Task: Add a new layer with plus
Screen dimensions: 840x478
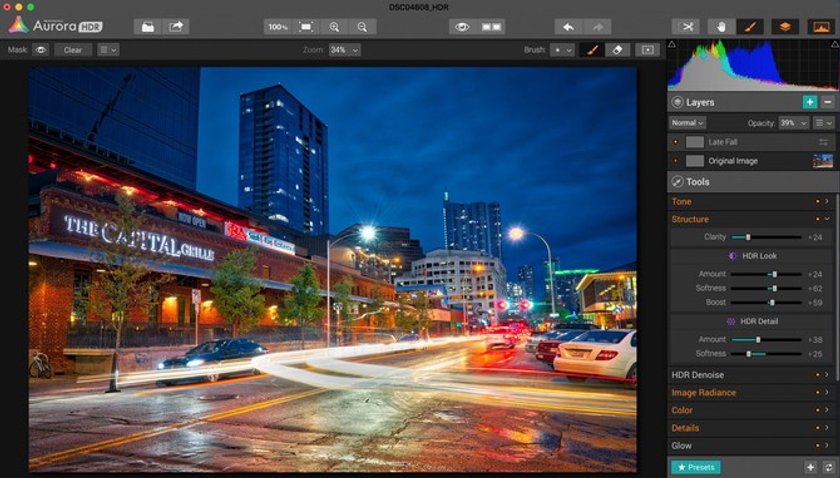Action: pyautogui.click(x=809, y=102)
